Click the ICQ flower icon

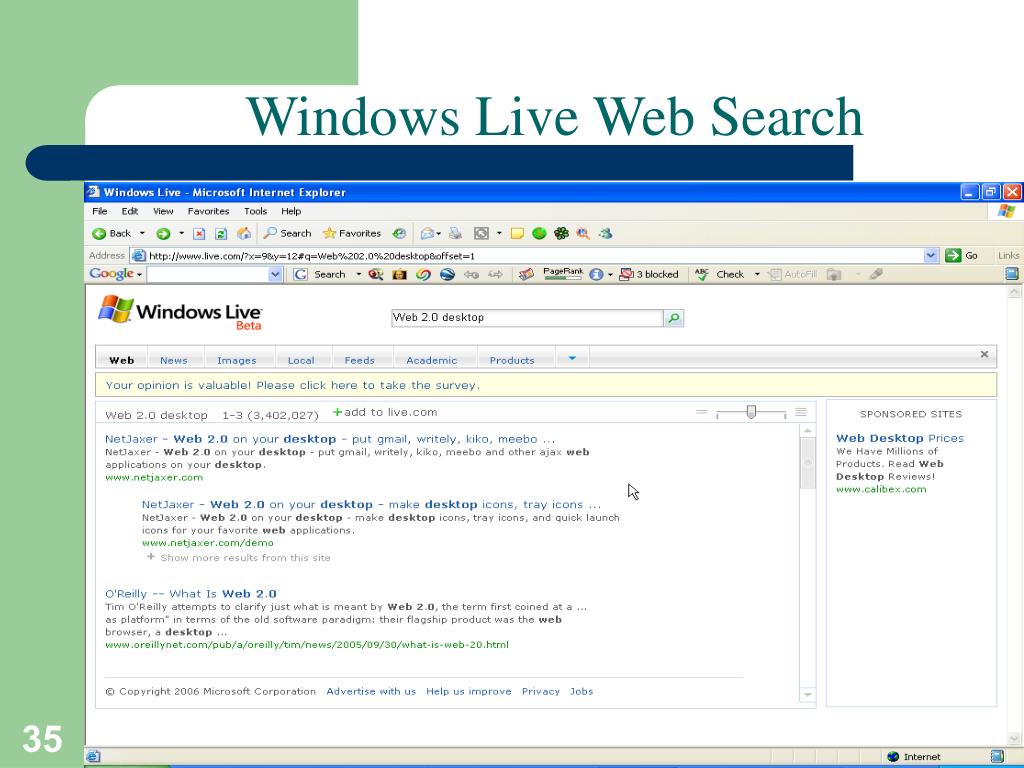click(561, 233)
